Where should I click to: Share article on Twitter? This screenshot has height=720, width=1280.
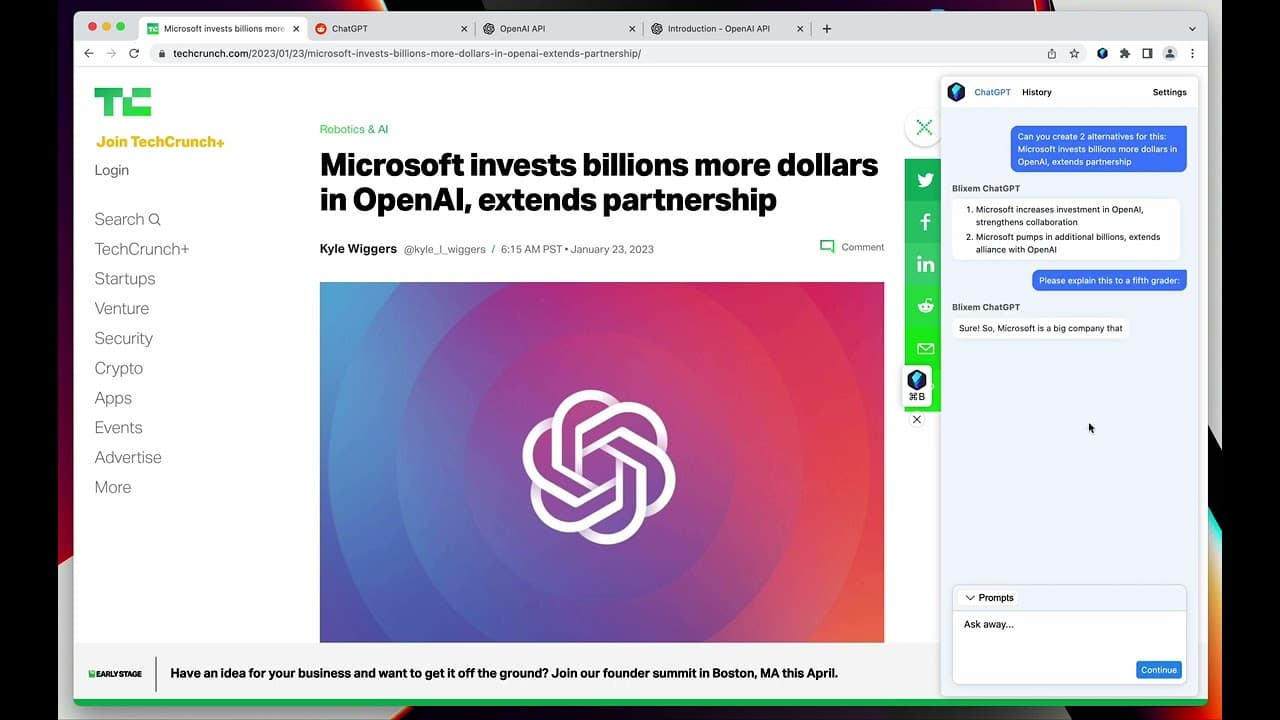tap(925, 180)
